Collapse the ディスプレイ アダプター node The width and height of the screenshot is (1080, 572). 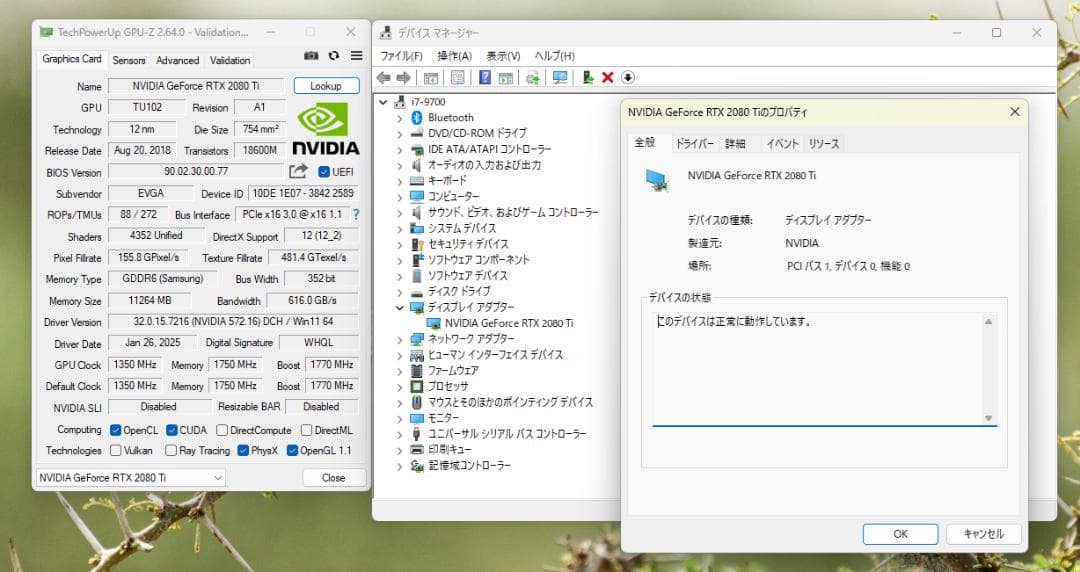399,307
